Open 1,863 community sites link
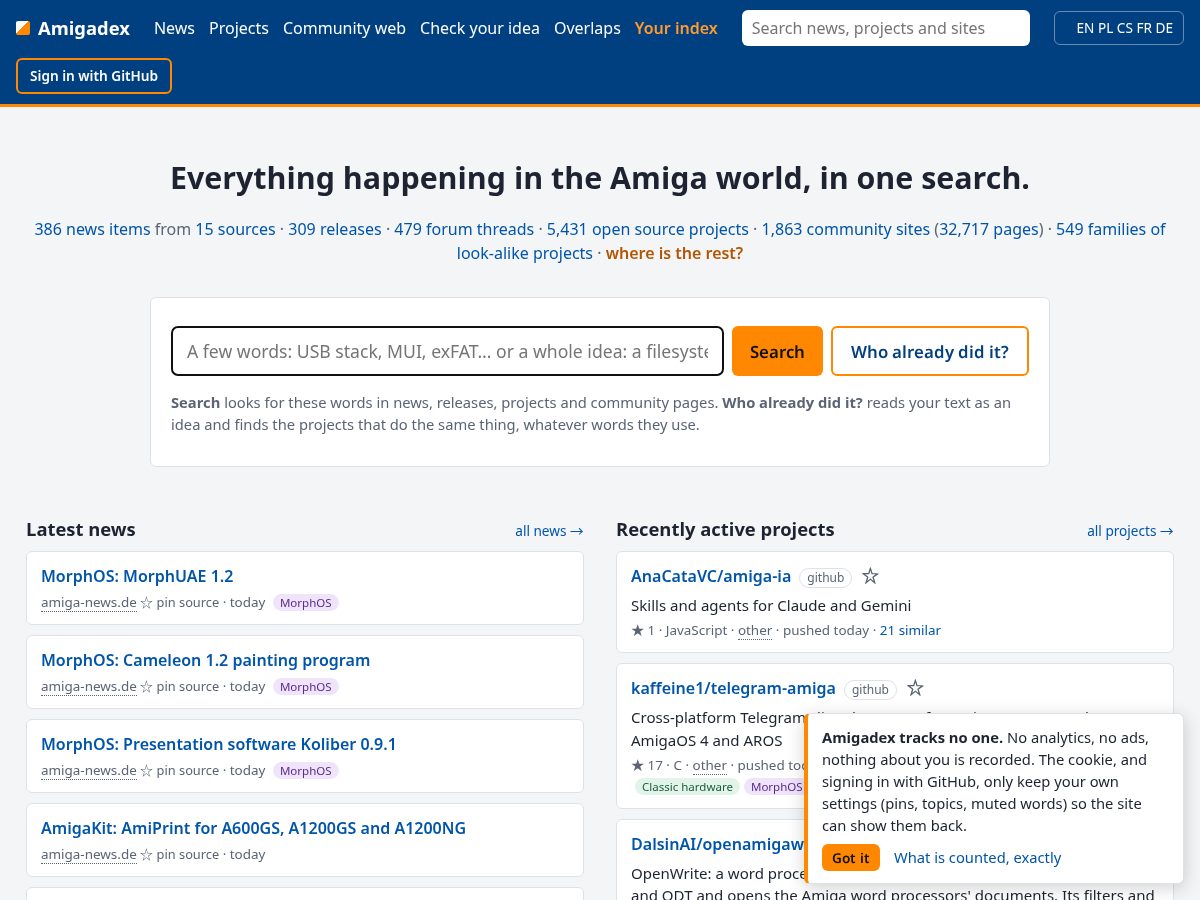Screen dimensions: 1200x900 click(x=846, y=229)
